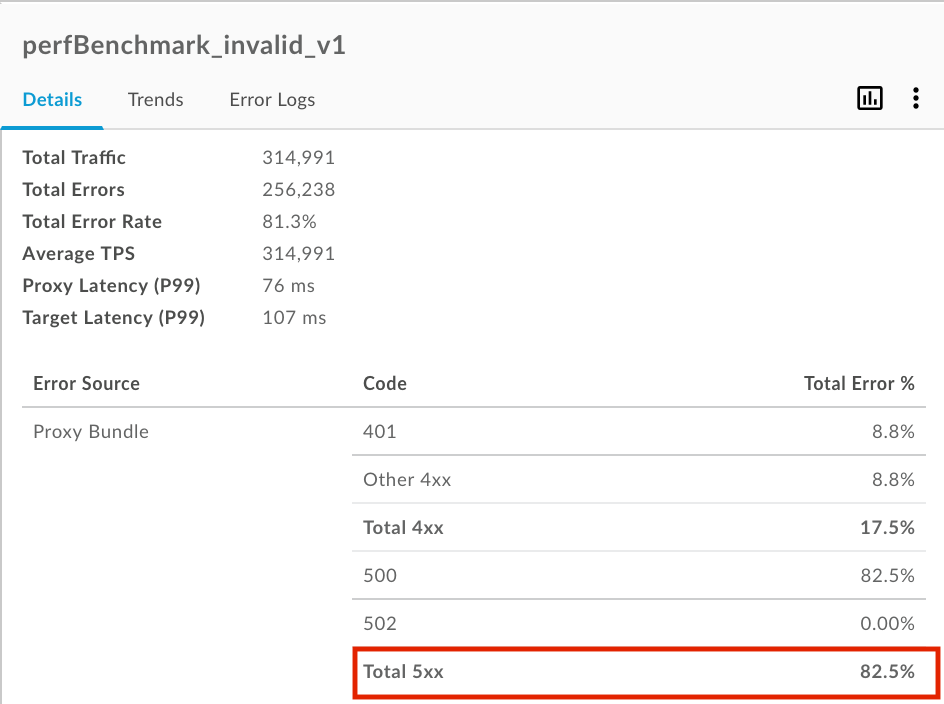The height and width of the screenshot is (704, 944).
Task: Click the Total Error Rate value 81.3%
Action: coord(289,222)
